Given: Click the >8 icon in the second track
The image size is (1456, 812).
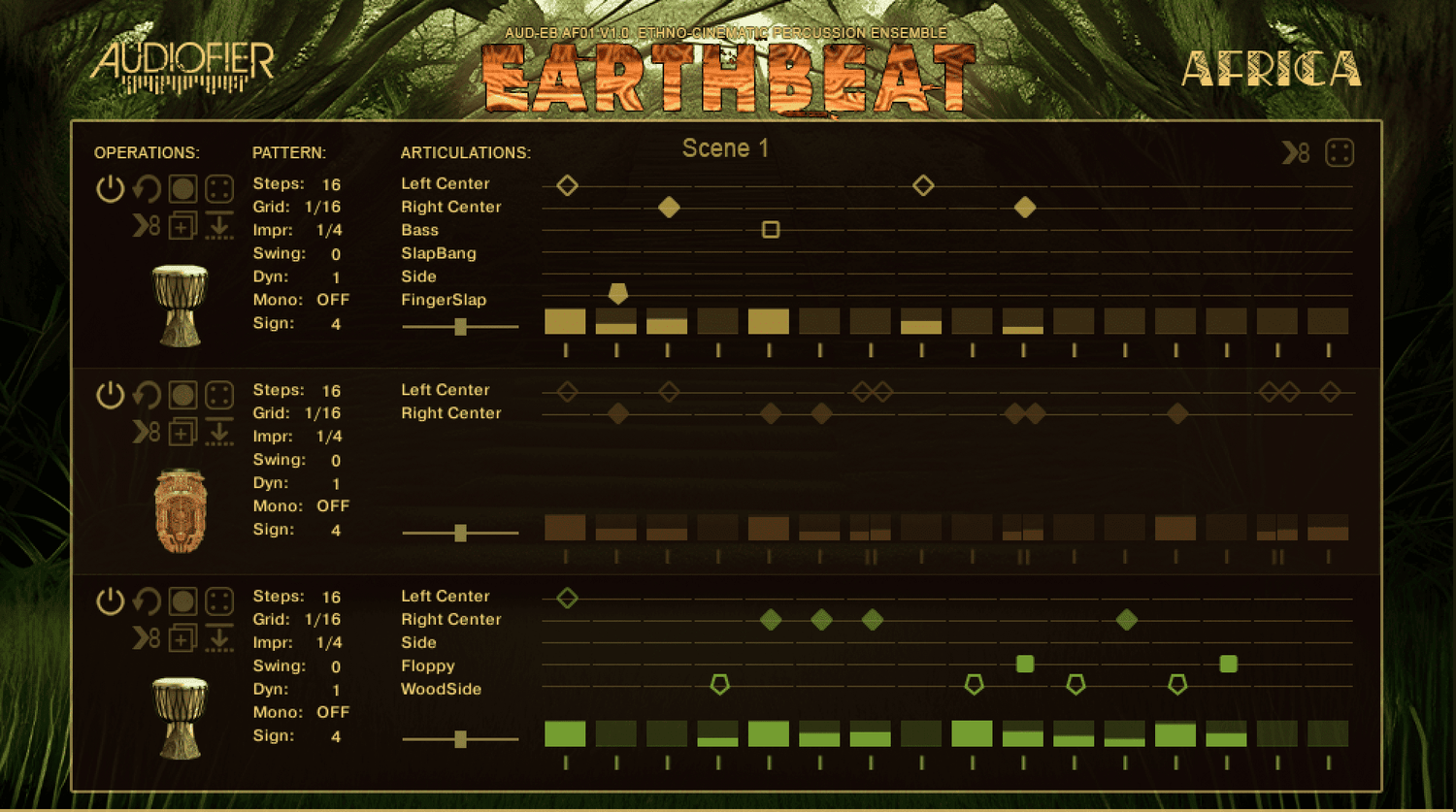Looking at the screenshot, I should click(146, 433).
